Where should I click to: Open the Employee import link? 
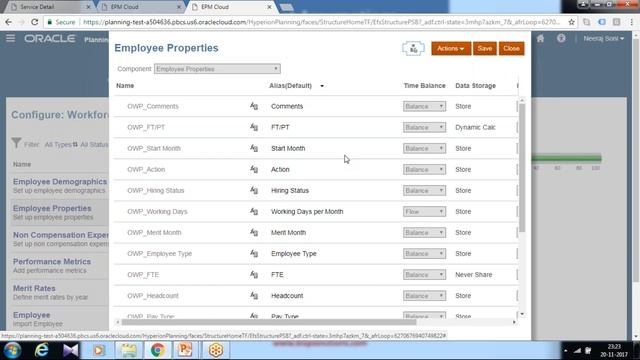tap(31, 315)
